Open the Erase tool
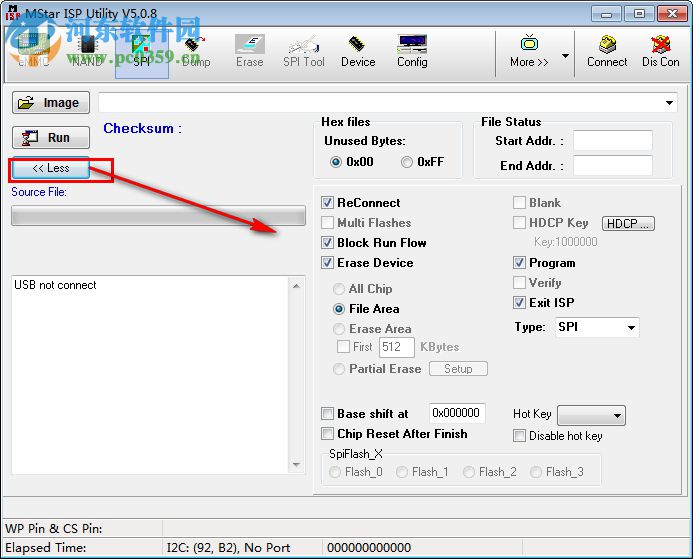The image size is (693, 559). [x=250, y=52]
